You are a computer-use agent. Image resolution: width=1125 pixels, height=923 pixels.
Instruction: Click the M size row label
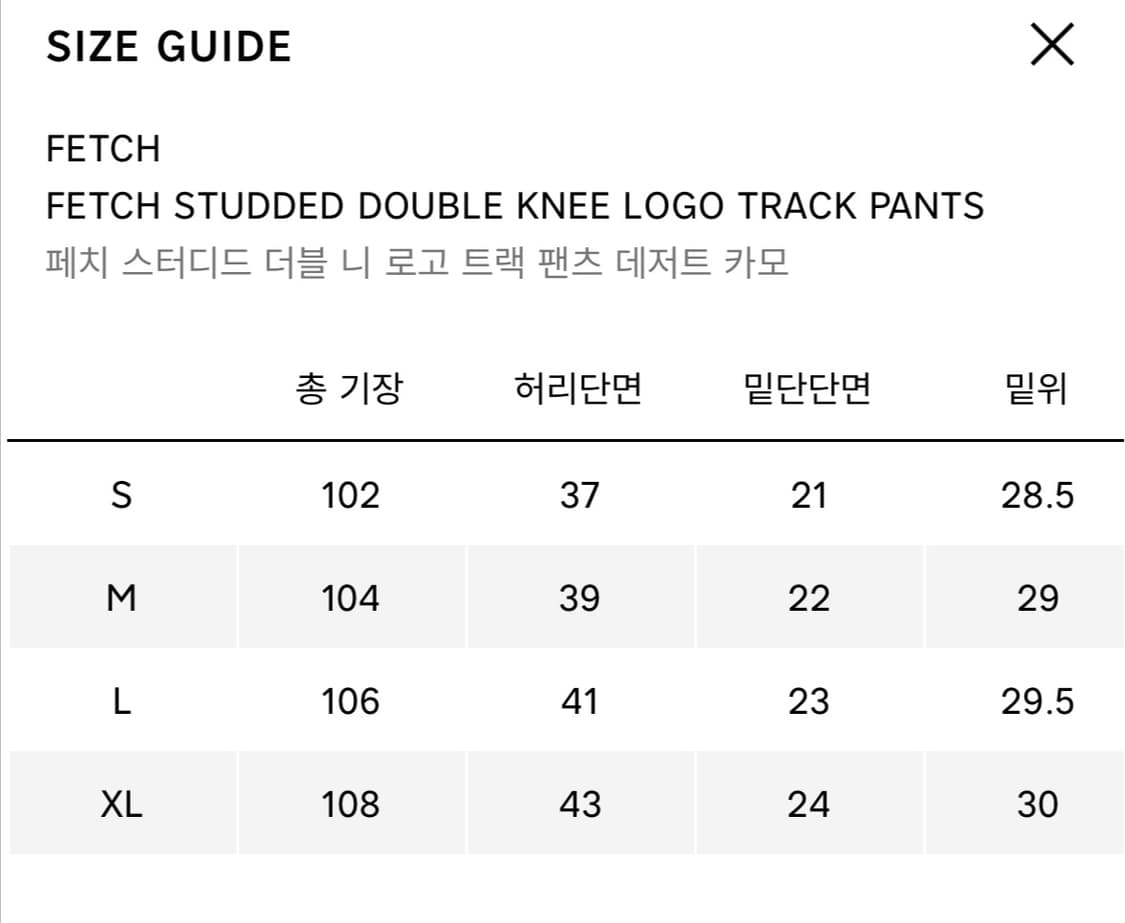(x=121, y=598)
